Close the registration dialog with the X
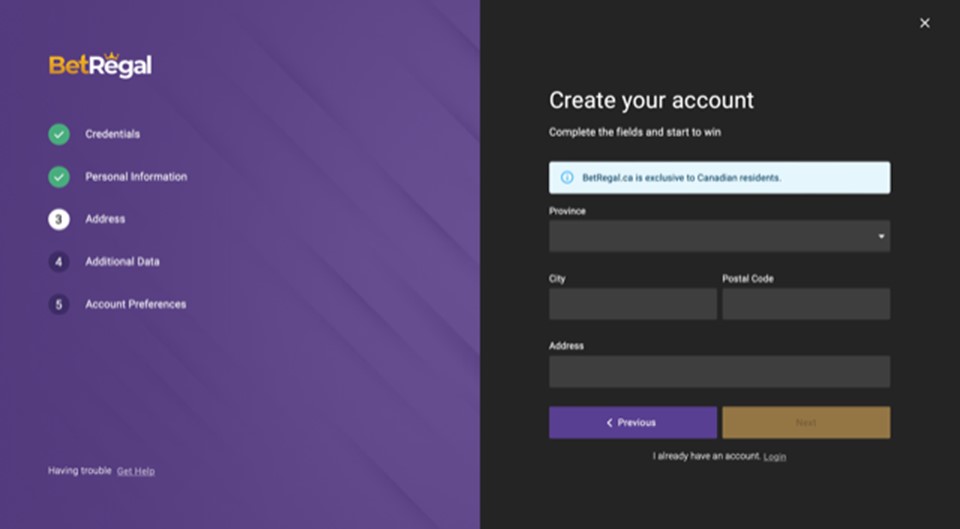The height and width of the screenshot is (529, 960). (924, 23)
